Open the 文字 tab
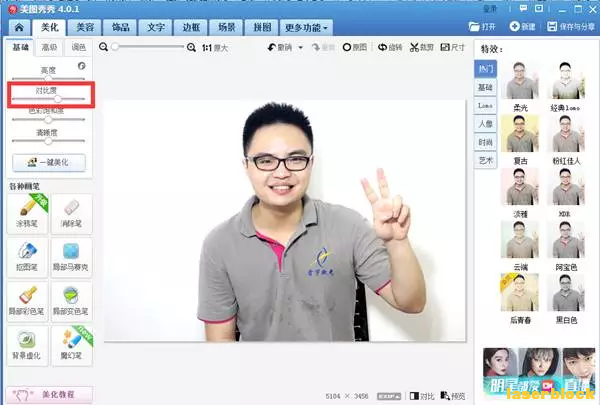This screenshot has width=600, height=405. pos(155,28)
